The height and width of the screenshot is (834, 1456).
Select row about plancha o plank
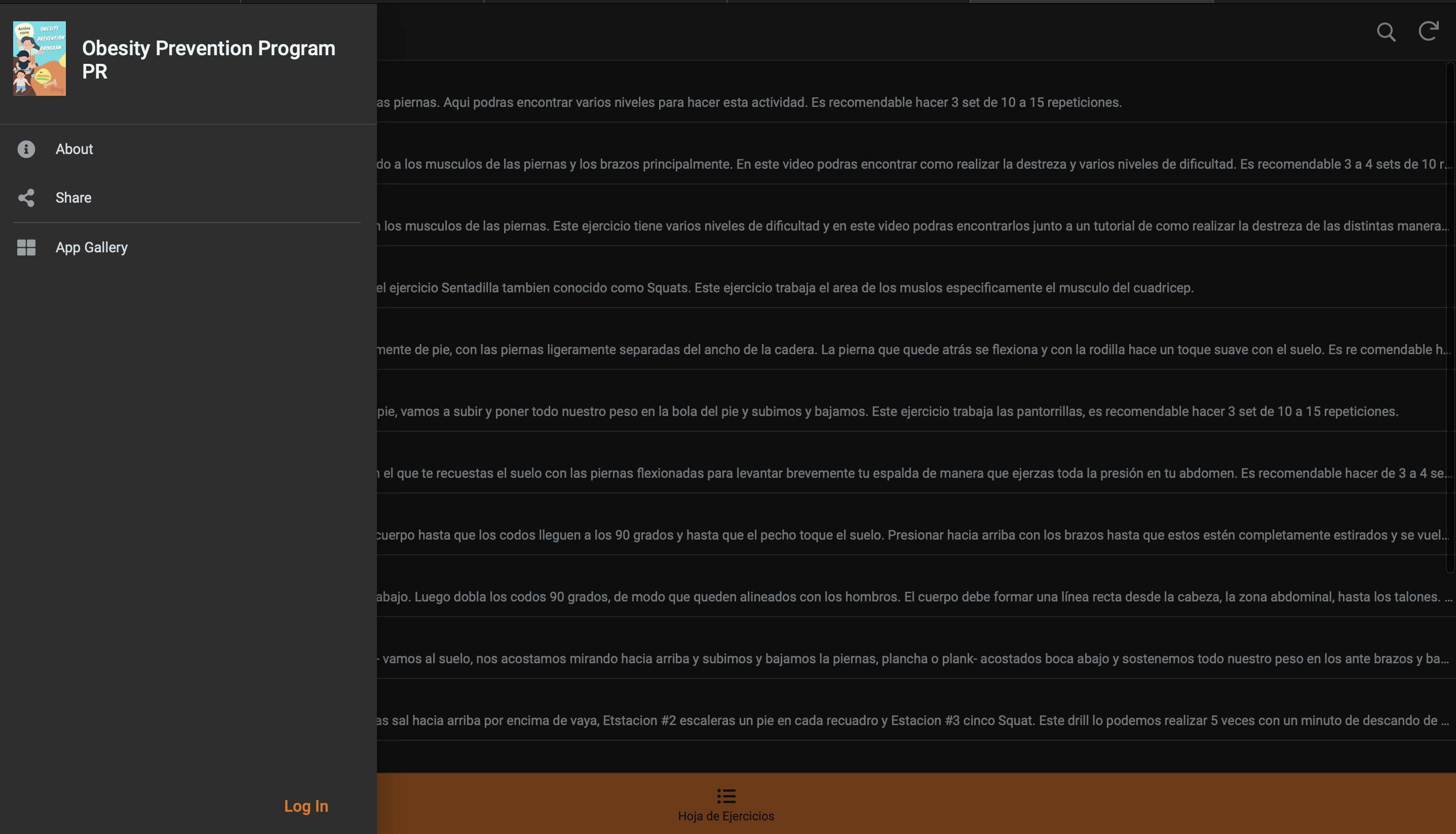[x=910, y=658]
